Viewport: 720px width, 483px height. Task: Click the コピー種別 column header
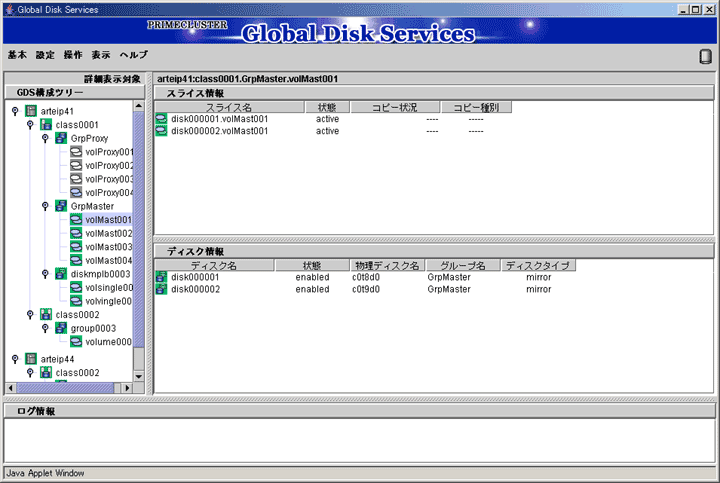(476, 107)
